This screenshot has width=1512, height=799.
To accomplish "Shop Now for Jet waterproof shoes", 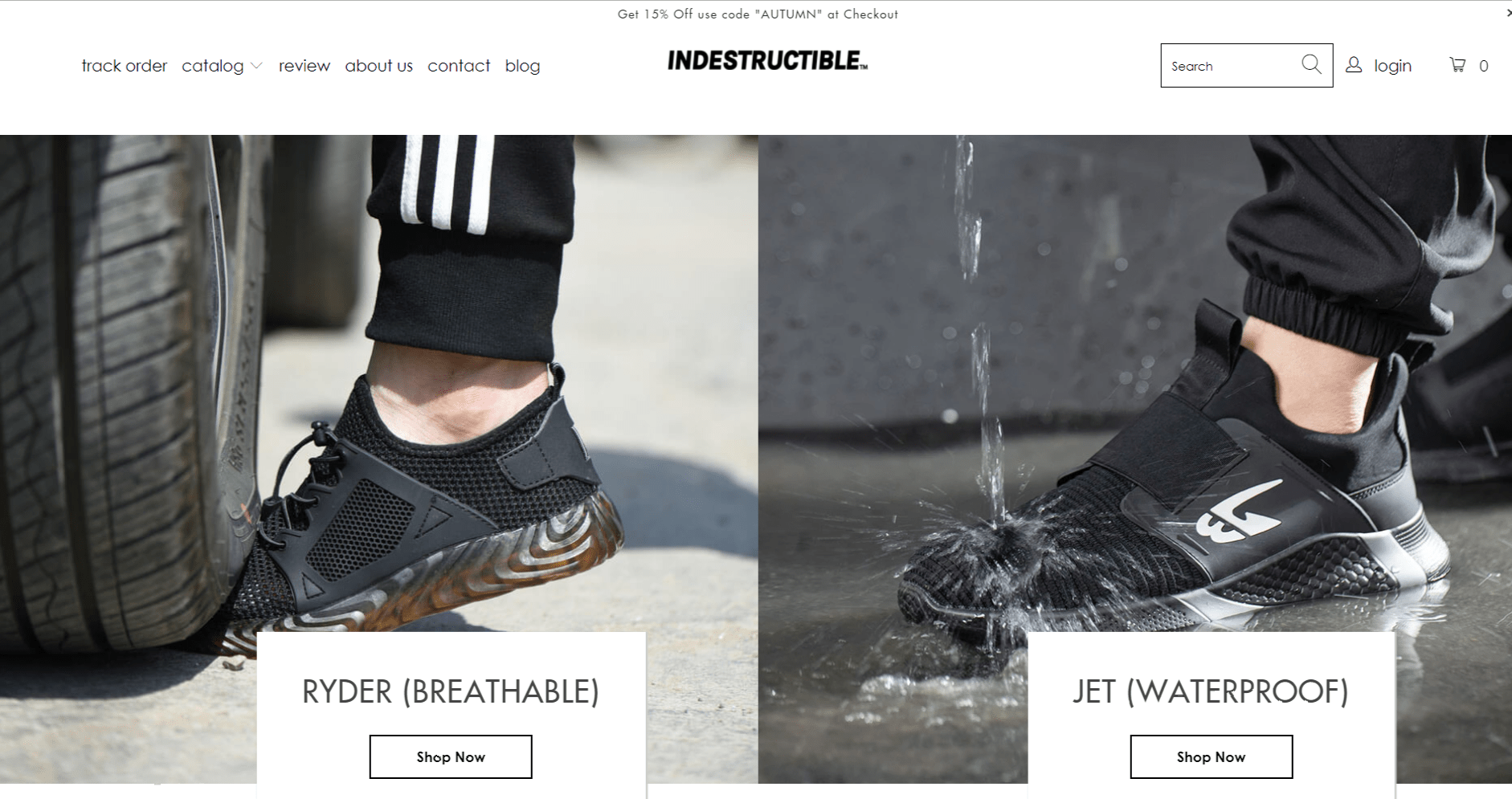I will (1212, 756).
